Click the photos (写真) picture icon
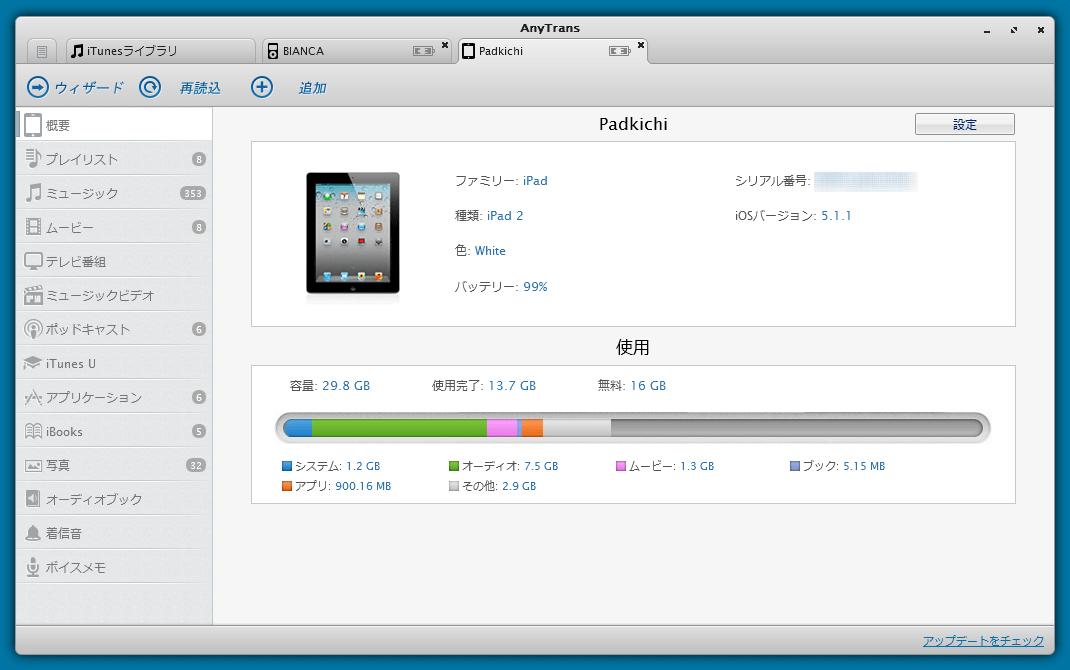The image size is (1070, 670). 33,465
